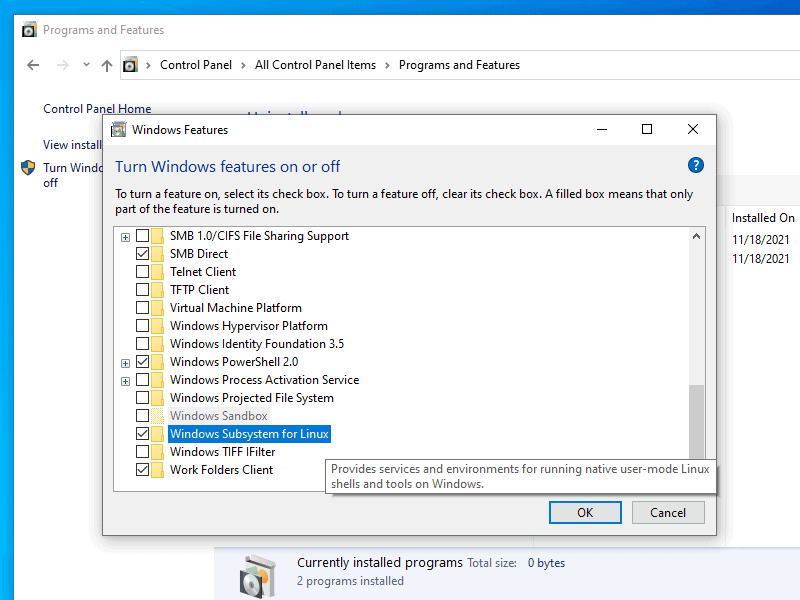The image size is (800, 600).
Task: Go forward with the right arrow
Action: pyautogui.click(x=62, y=65)
